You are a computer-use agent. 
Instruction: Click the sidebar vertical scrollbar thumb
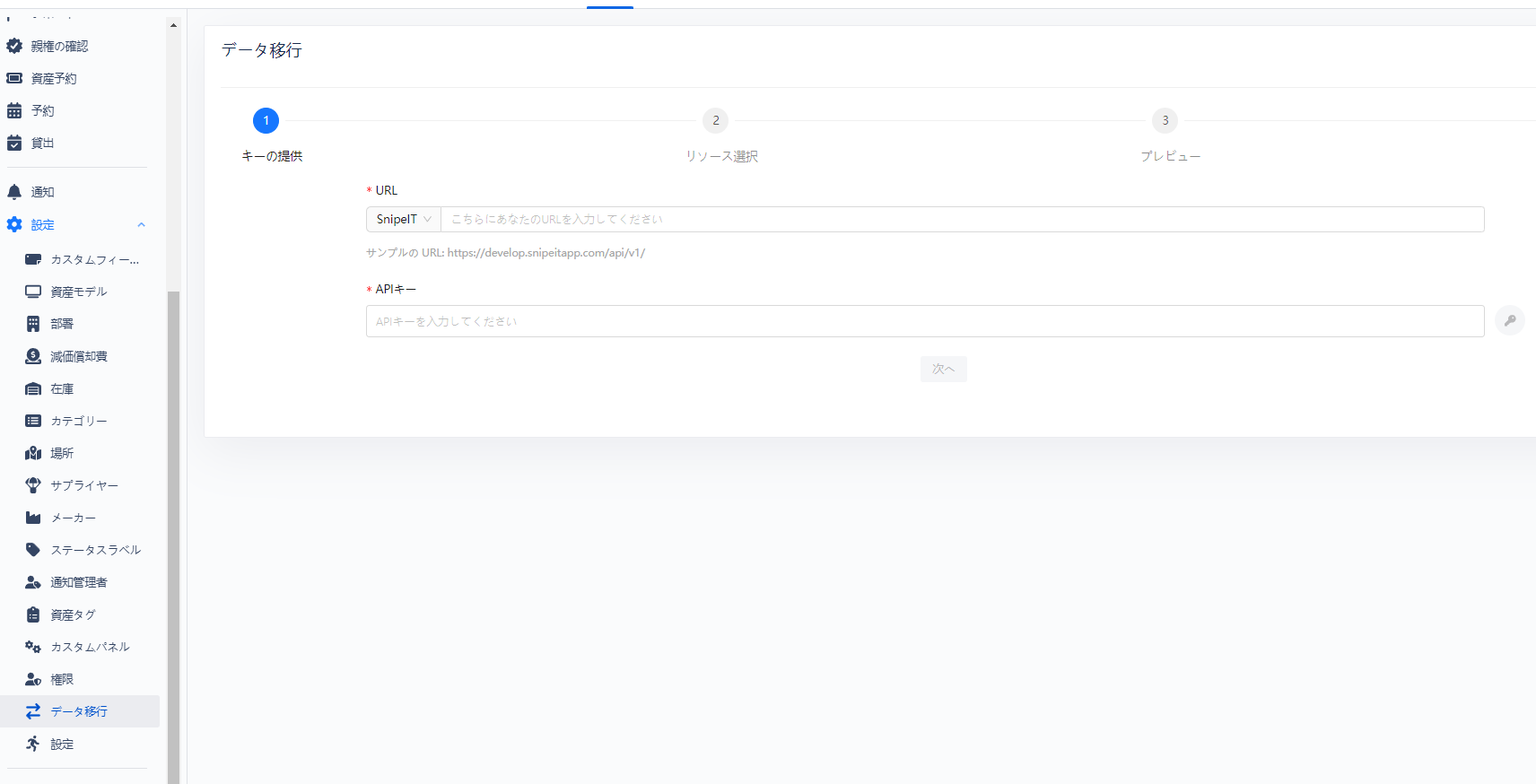pyautogui.click(x=173, y=536)
